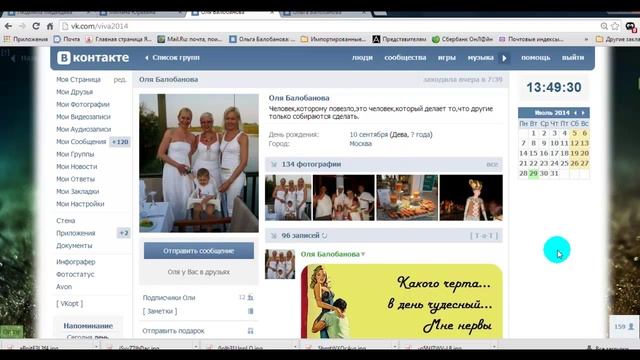
Task: Open Мои Фотографии
Action: click(x=83, y=104)
